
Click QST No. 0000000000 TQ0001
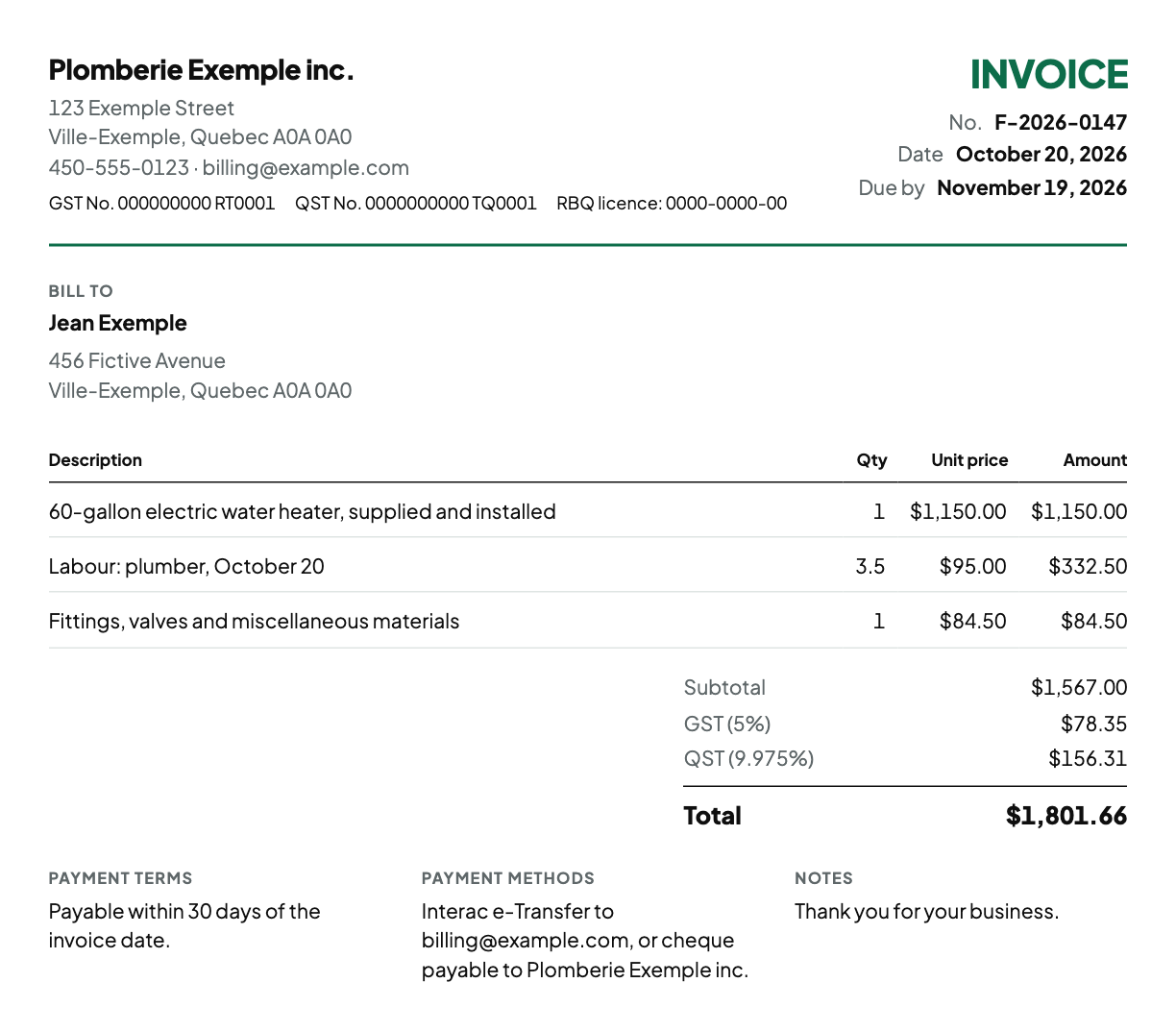(x=416, y=204)
